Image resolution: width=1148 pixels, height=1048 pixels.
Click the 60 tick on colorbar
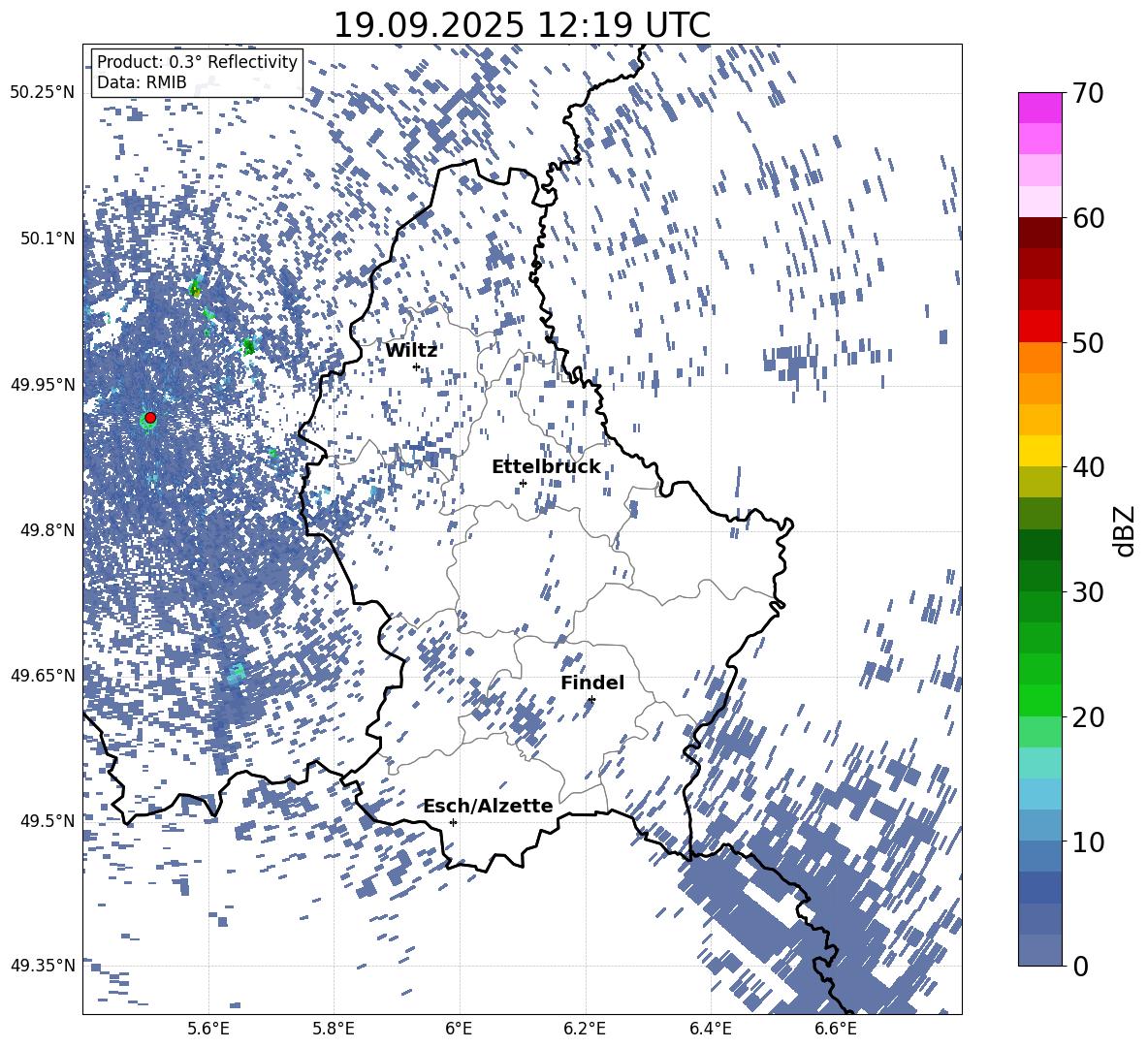[1088, 218]
